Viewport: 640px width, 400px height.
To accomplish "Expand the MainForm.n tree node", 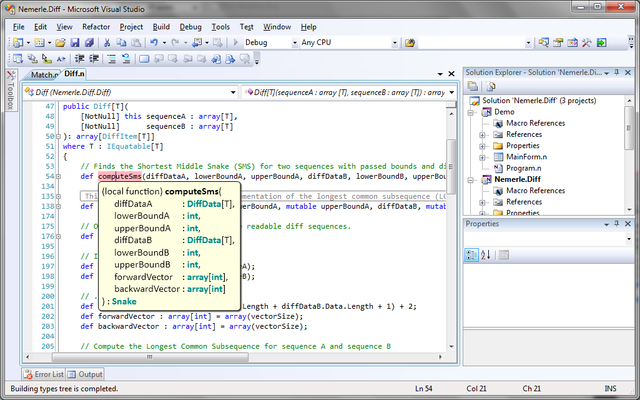I will pos(483,157).
